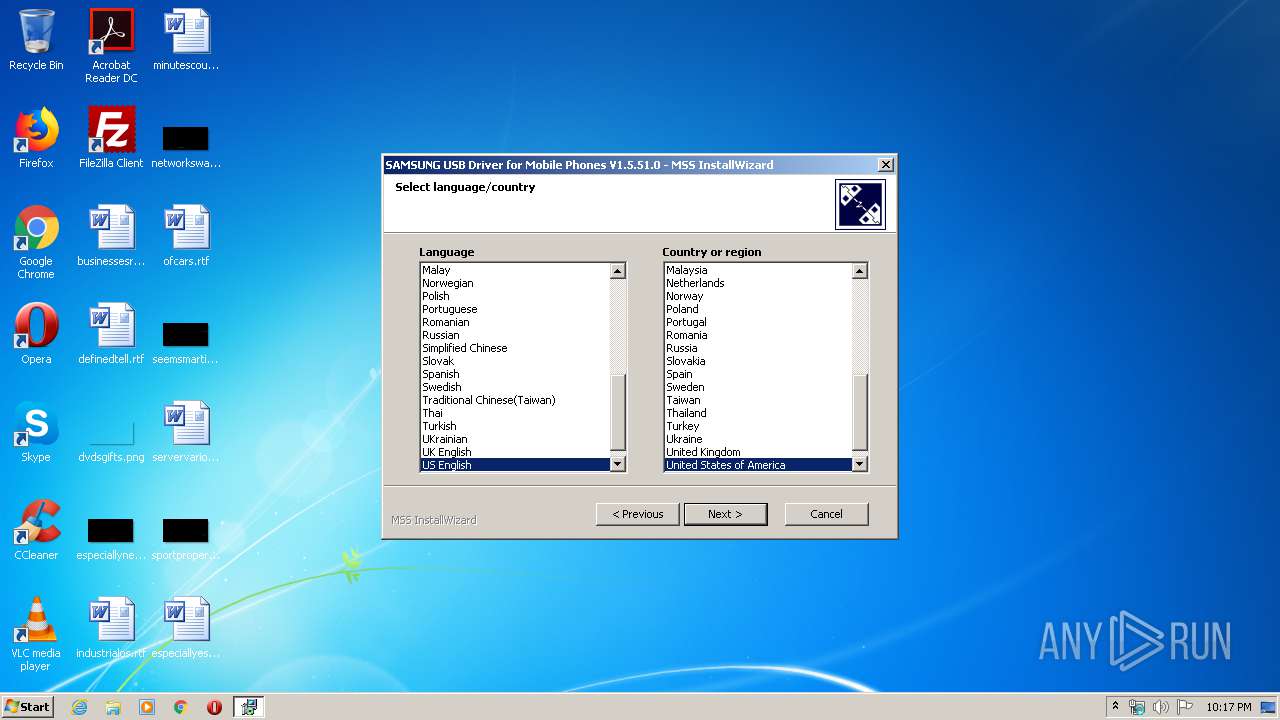Select Thailand in Country list

tap(758, 413)
